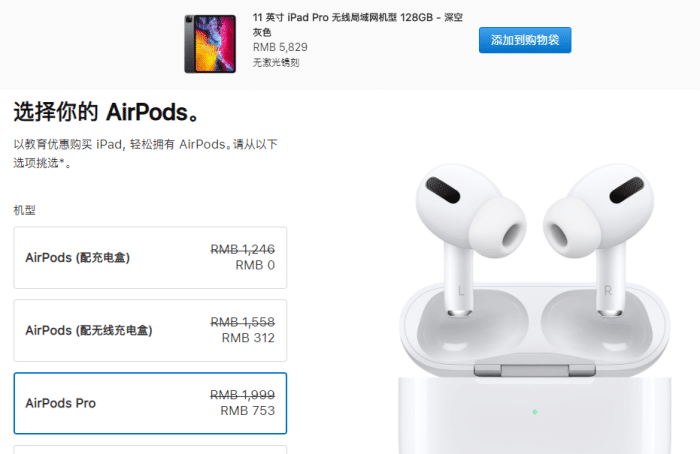Screen dimensions: 700x454
Task: Click the 11 英寸 iPad Pro title text
Action: click(358, 24)
